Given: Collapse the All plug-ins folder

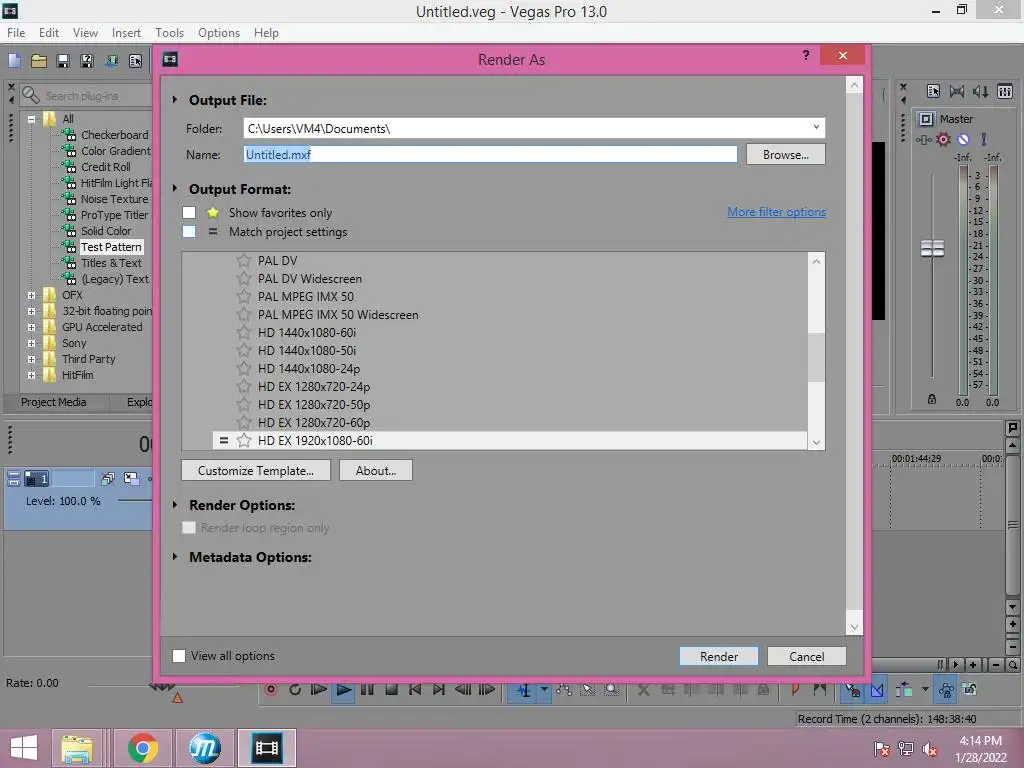Looking at the screenshot, I should [x=31, y=120].
